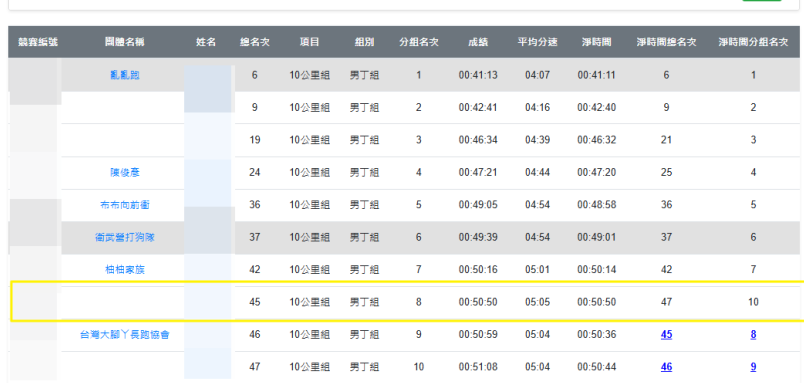
Task: Click the 姓名 column header
Action: point(206,42)
